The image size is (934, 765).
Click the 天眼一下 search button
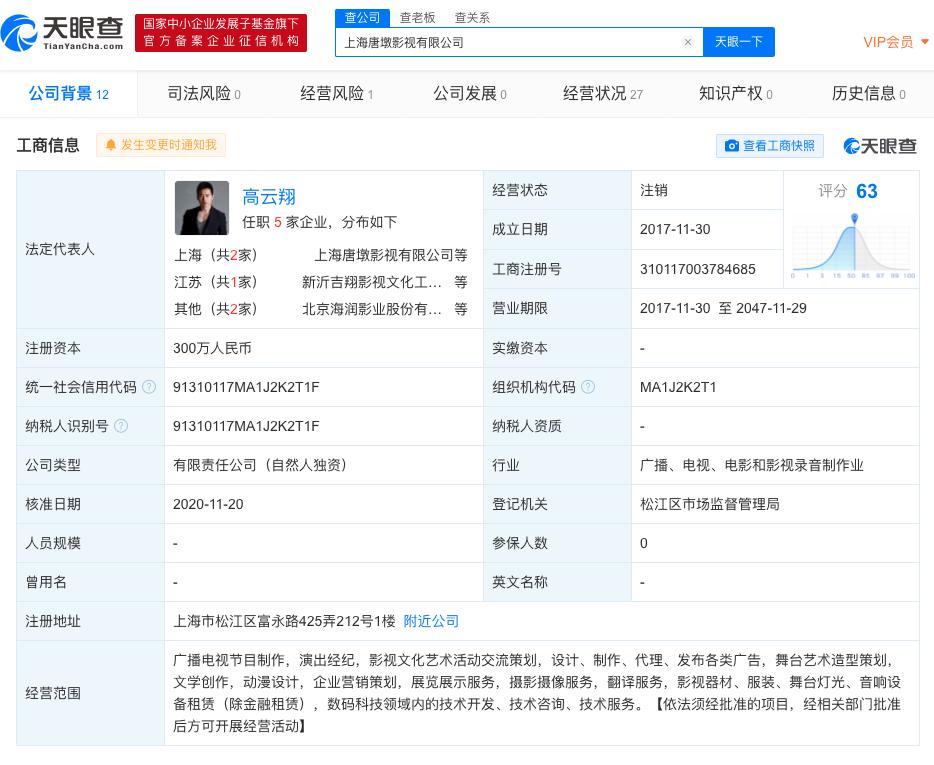[739, 42]
